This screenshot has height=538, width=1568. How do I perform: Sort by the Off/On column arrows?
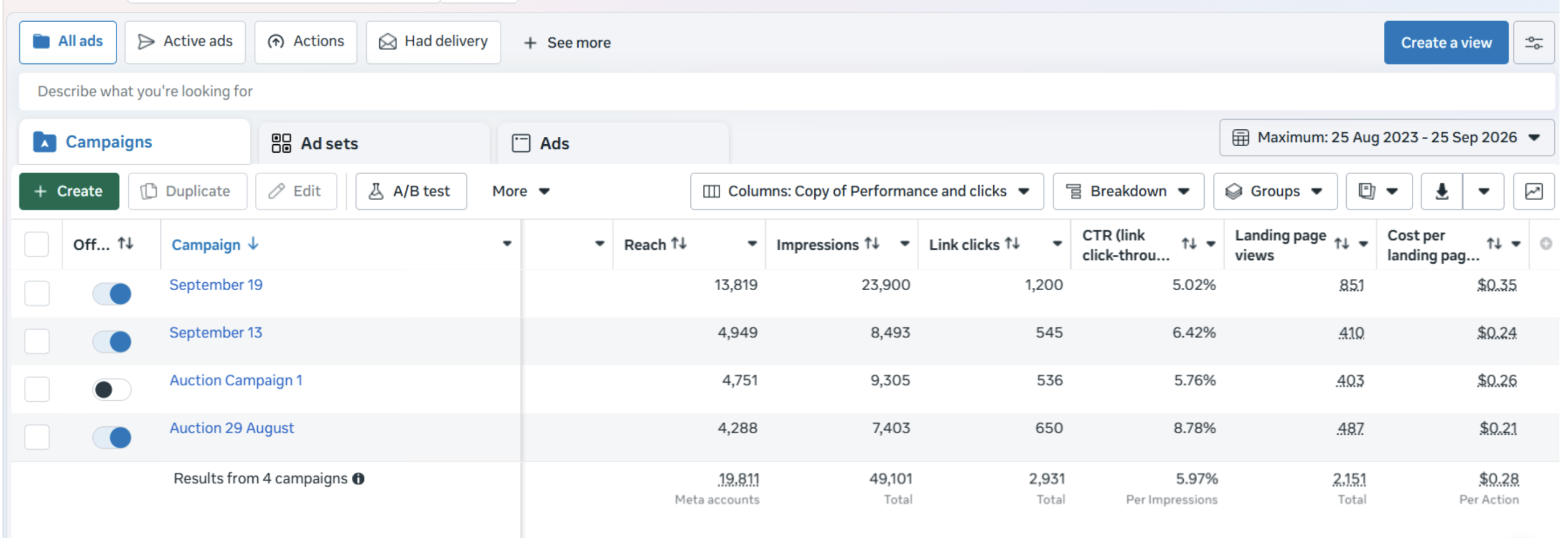click(125, 244)
